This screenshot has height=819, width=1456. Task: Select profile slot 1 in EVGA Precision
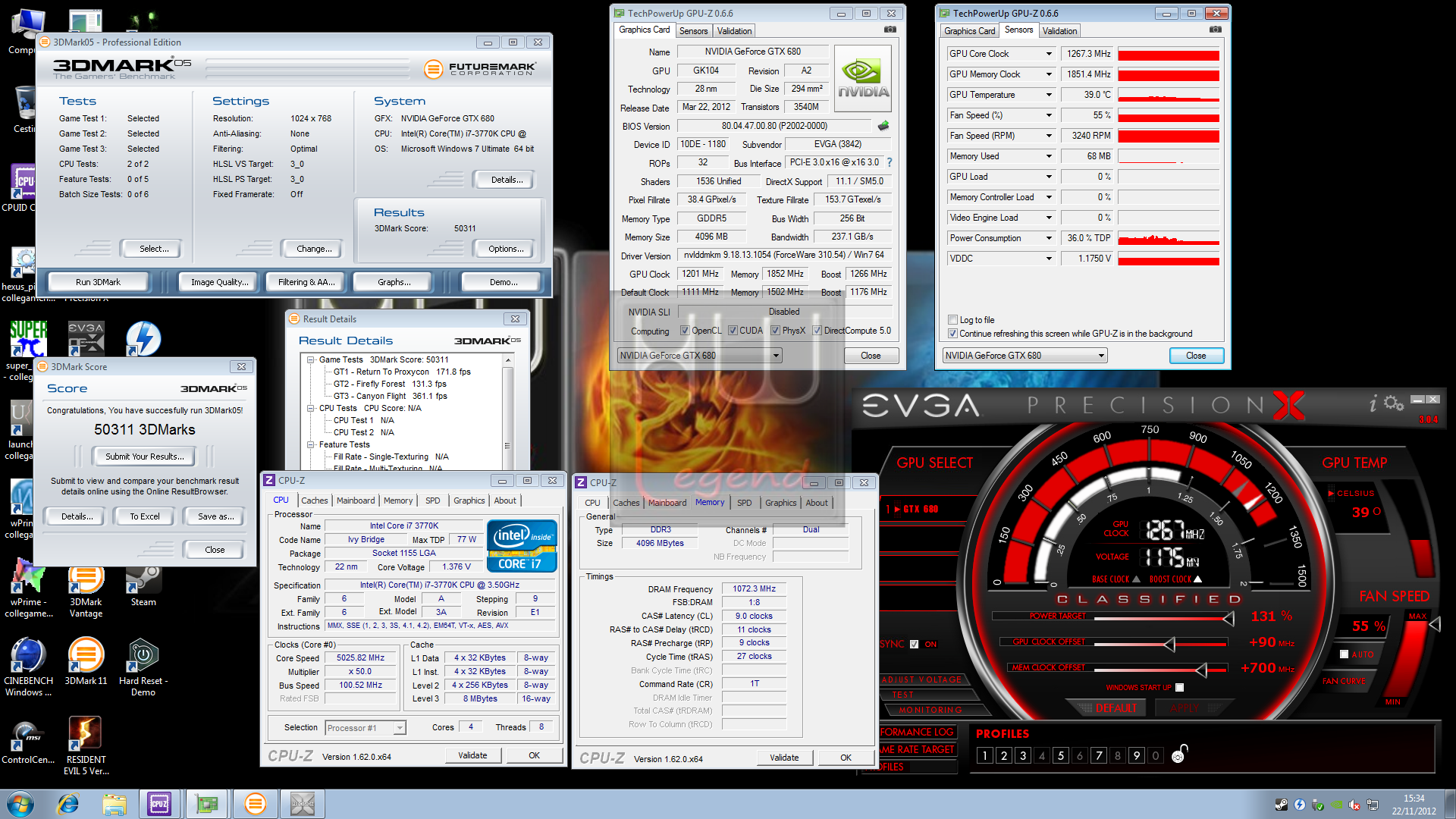pos(984,755)
